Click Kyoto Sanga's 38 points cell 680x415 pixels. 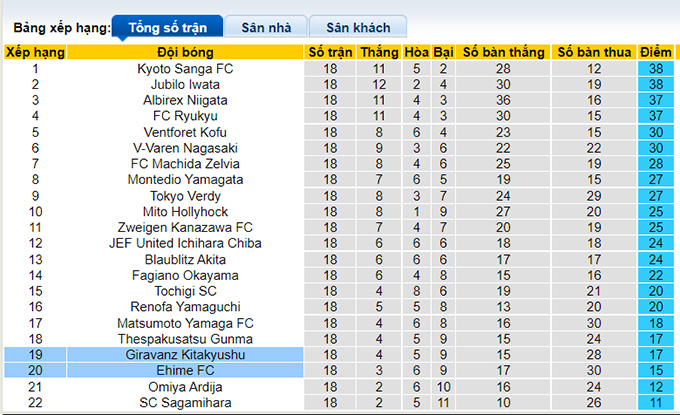655,69
